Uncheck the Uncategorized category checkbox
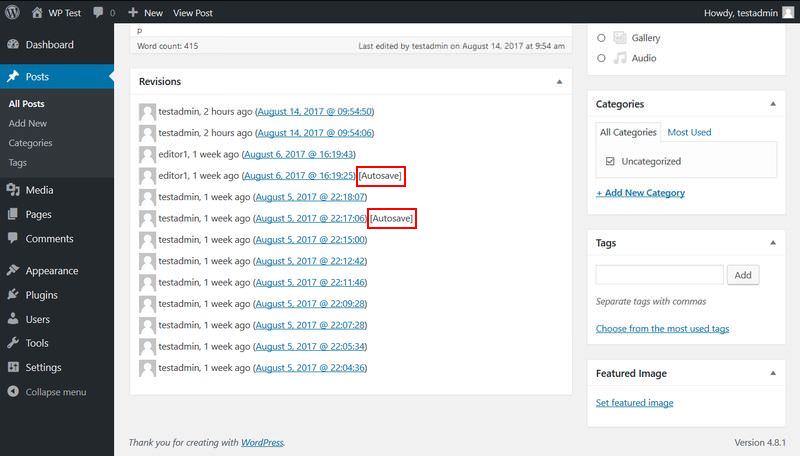 click(x=610, y=161)
